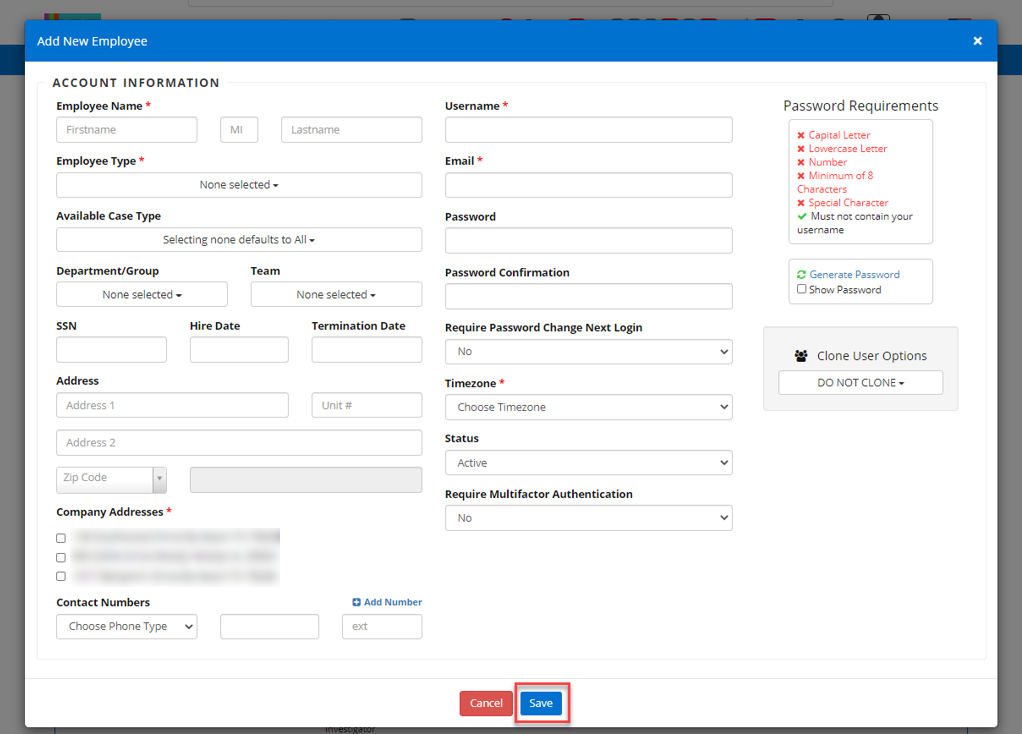The width and height of the screenshot is (1022, 734).
Task: Check the third Company Addresses checkbox
Action: [x=61, y=576]
